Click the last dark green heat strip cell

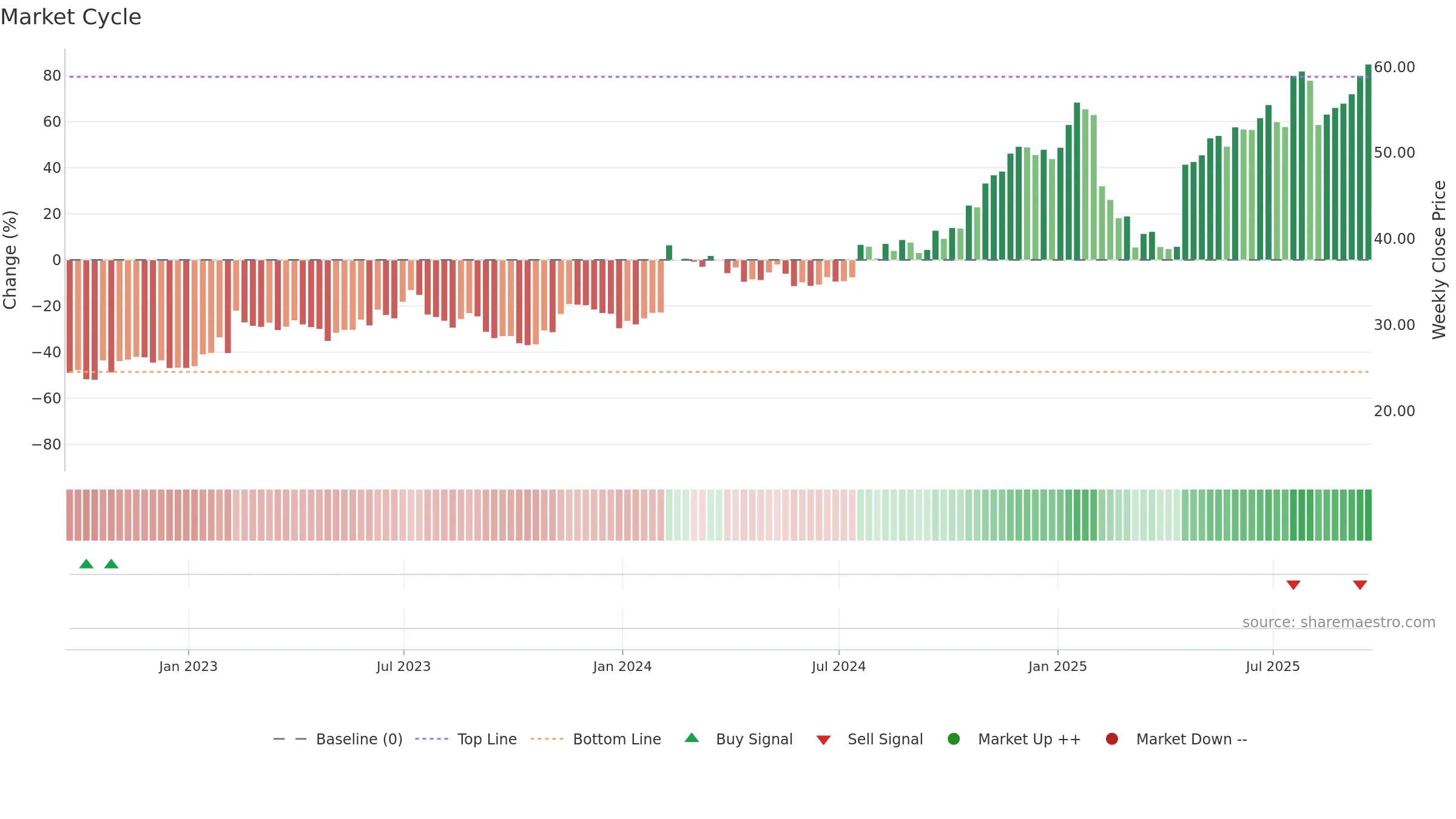pos(1368,515)
